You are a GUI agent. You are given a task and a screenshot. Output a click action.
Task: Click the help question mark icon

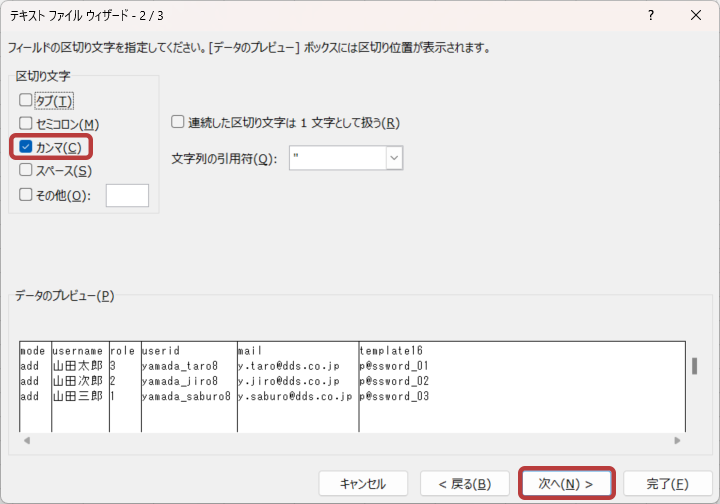[x=651, y=16]
